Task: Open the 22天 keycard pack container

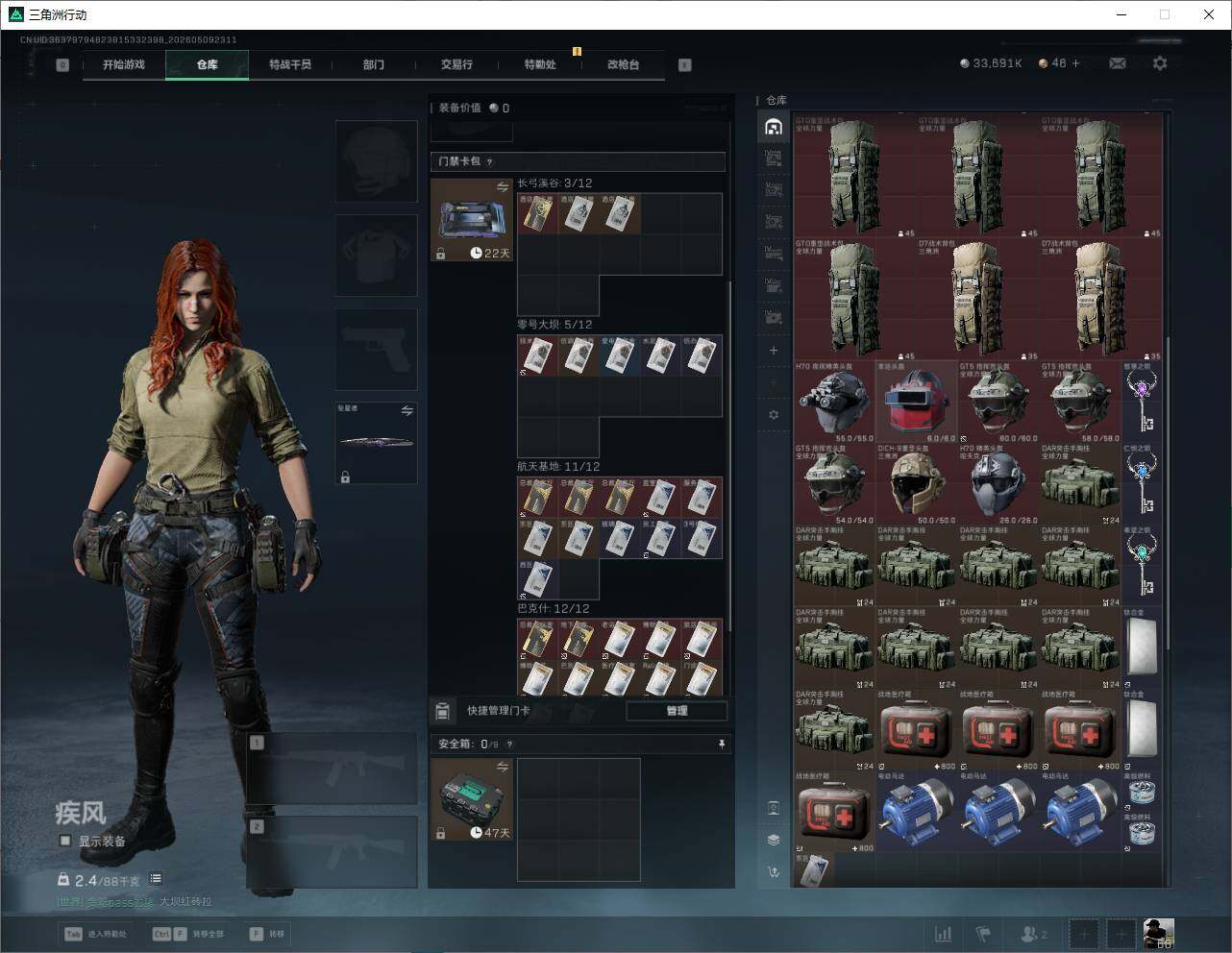Action: [x=472, y=220]
